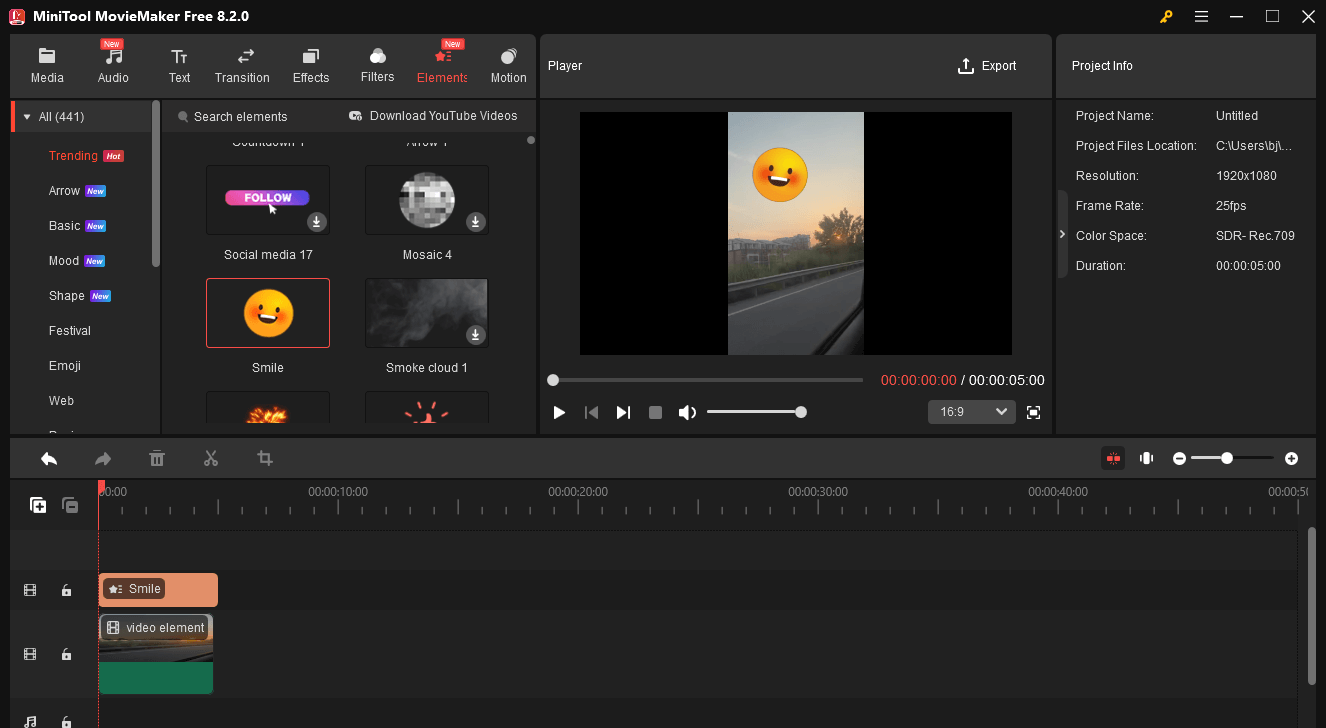Toggle timeline snapping

click(1113, 458)
